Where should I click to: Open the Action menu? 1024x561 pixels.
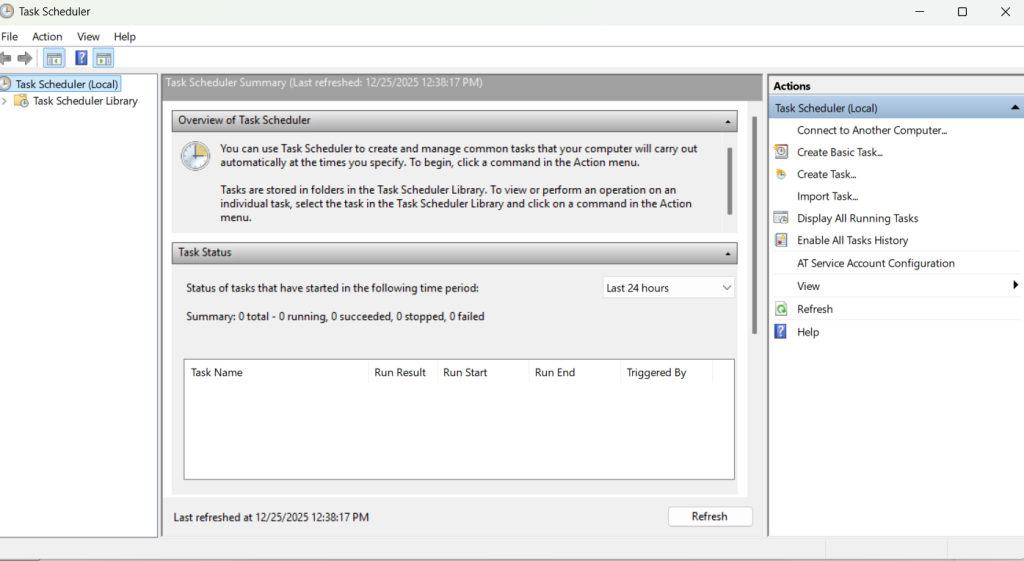tap(47, 37)
